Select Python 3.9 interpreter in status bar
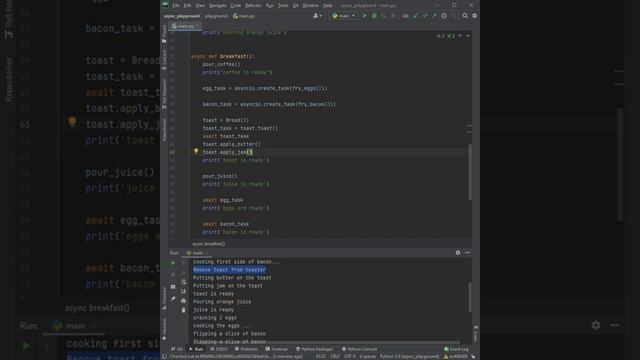The image size is (640, 360). click(x=409, y=356)
